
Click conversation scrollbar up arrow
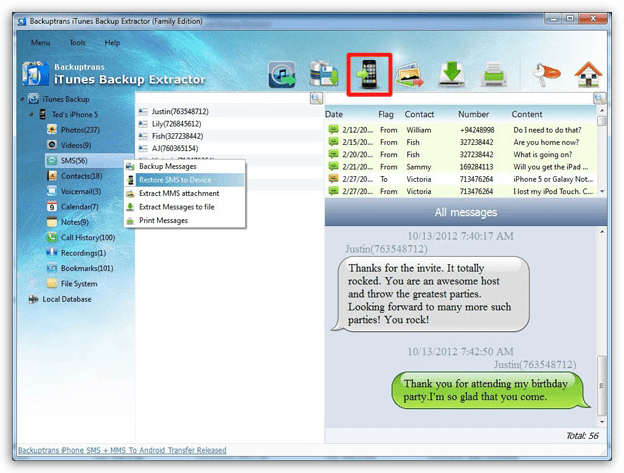(602, 232)
